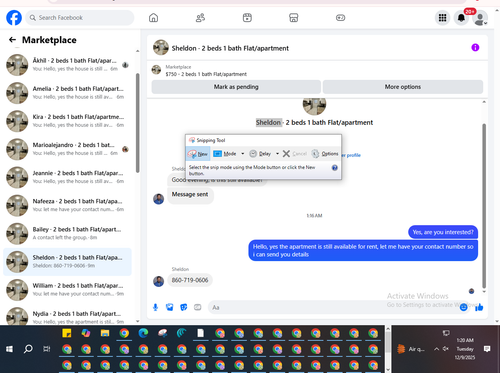Open the Snipping Tool taskbar icon

click(163, 333)
